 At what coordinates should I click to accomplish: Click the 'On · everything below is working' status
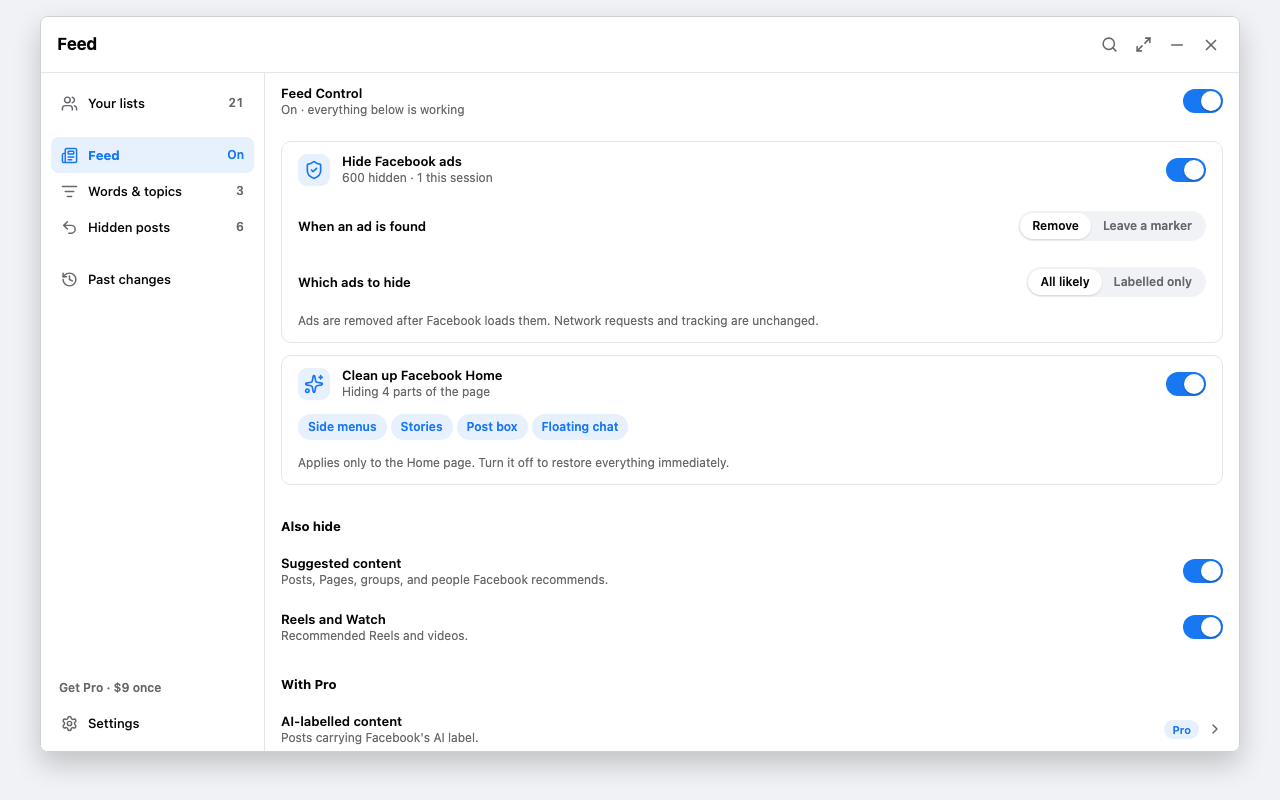[373, 110]
